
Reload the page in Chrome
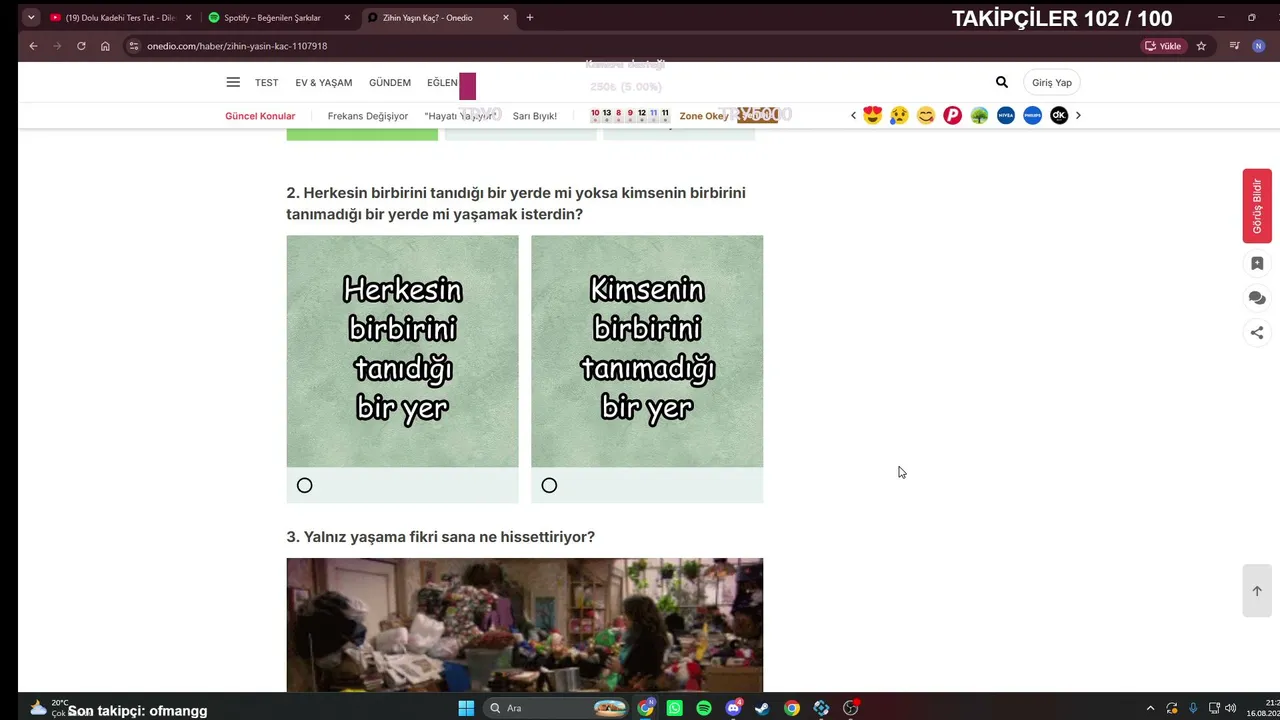click(81, 46)
